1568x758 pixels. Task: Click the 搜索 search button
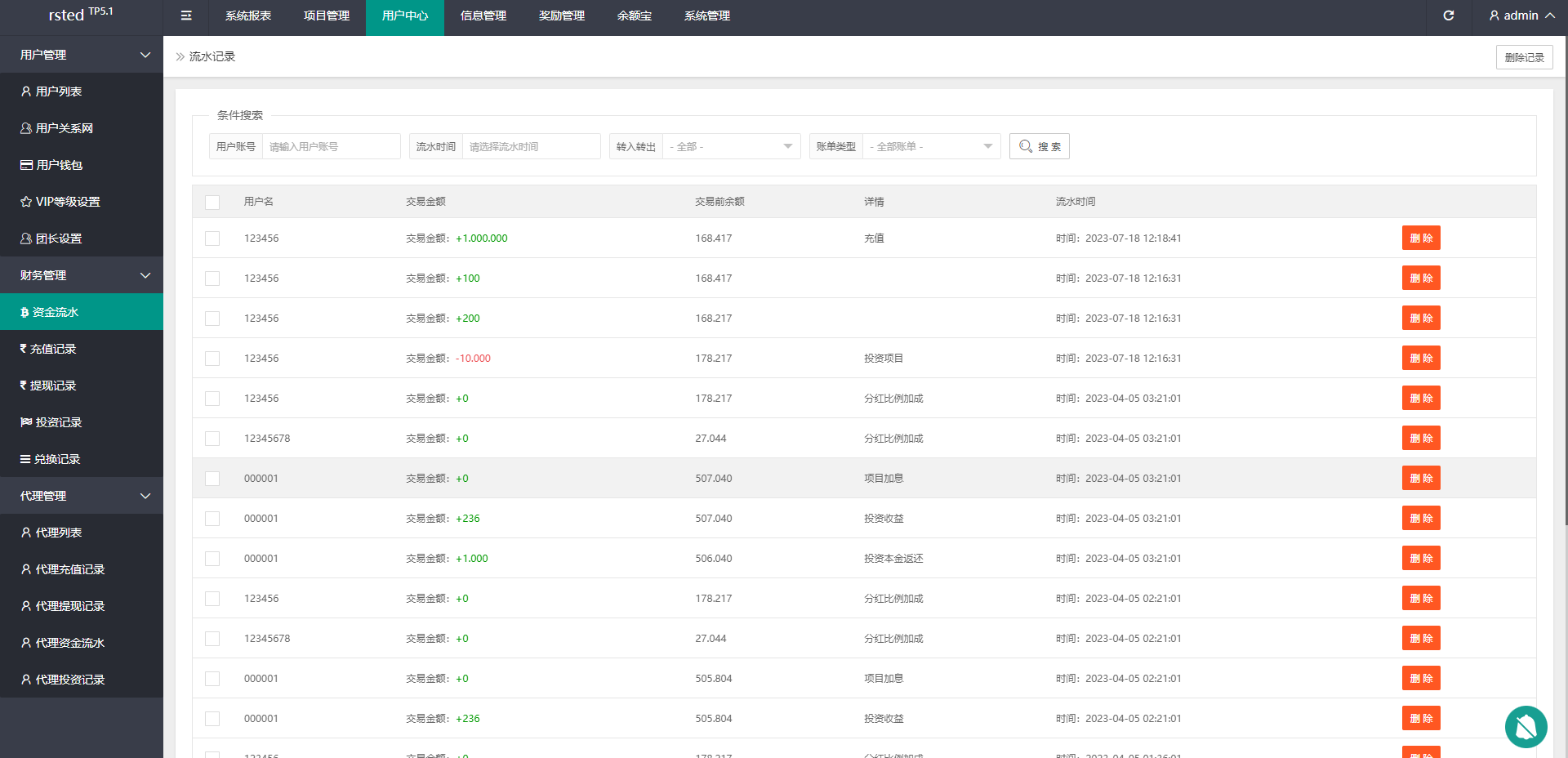1039,147
